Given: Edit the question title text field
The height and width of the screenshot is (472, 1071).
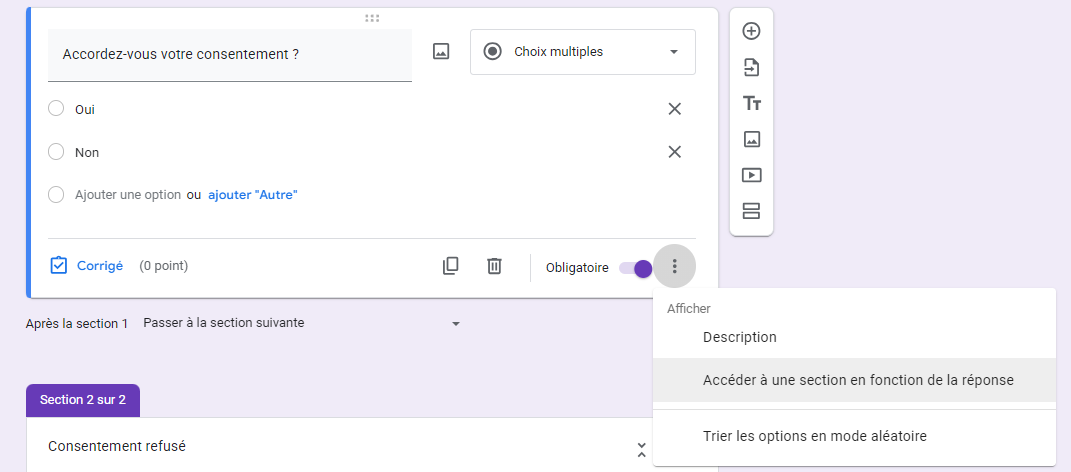Looking at the screenshot, I should point(229,55).
